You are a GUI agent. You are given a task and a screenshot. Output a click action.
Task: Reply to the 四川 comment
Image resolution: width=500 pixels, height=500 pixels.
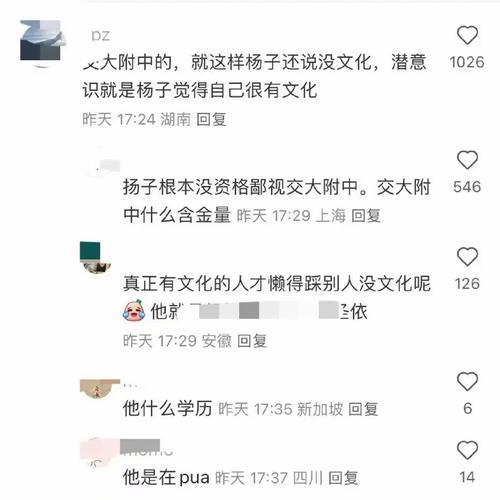pos(343,478)
